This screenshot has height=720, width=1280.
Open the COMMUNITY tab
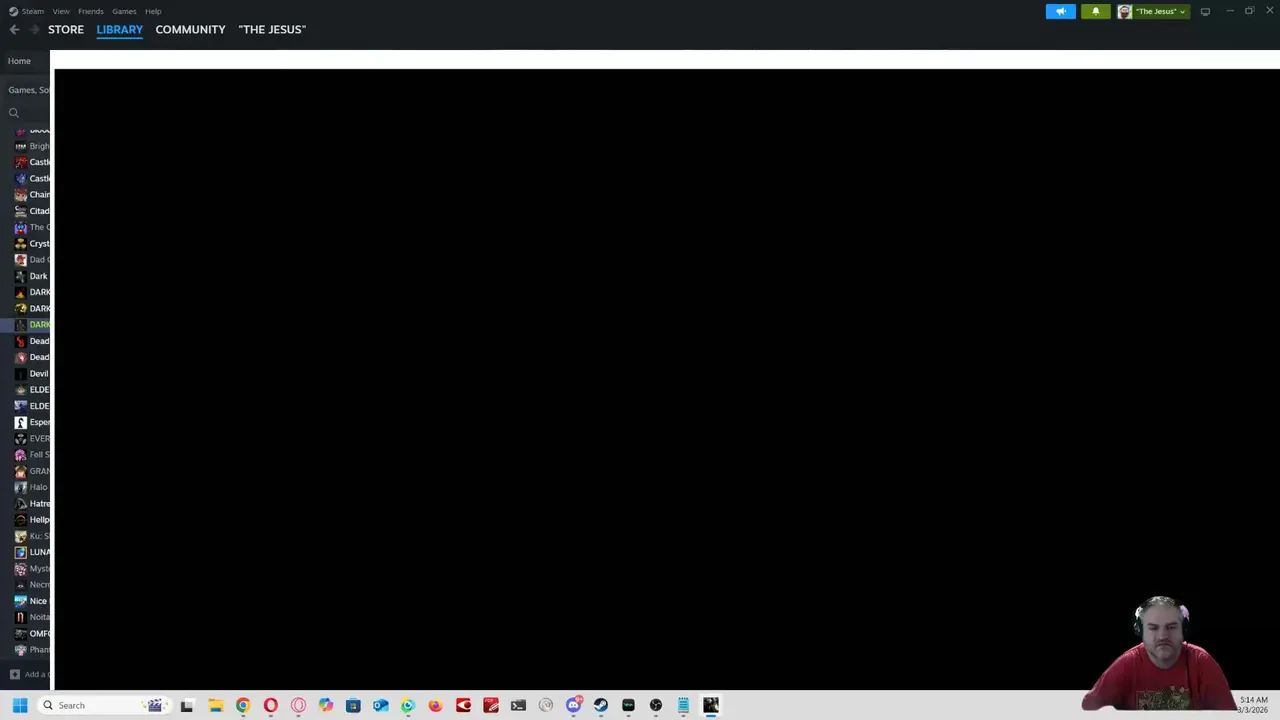(x=190, y=29)
